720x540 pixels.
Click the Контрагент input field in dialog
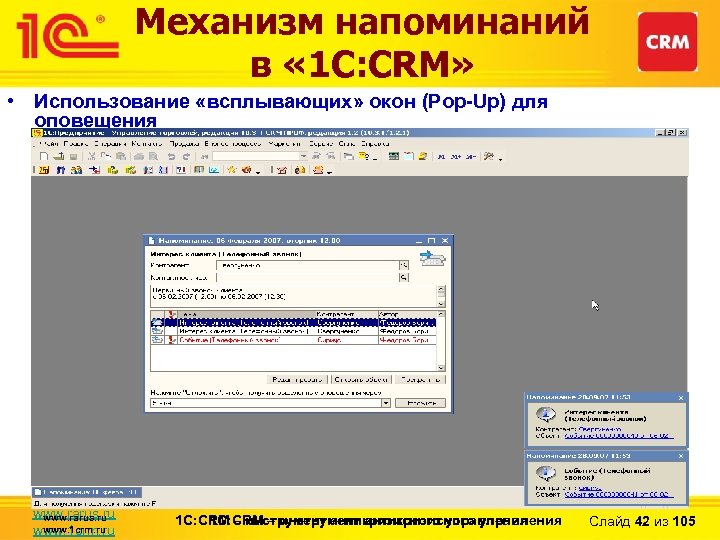pos(307,265)
